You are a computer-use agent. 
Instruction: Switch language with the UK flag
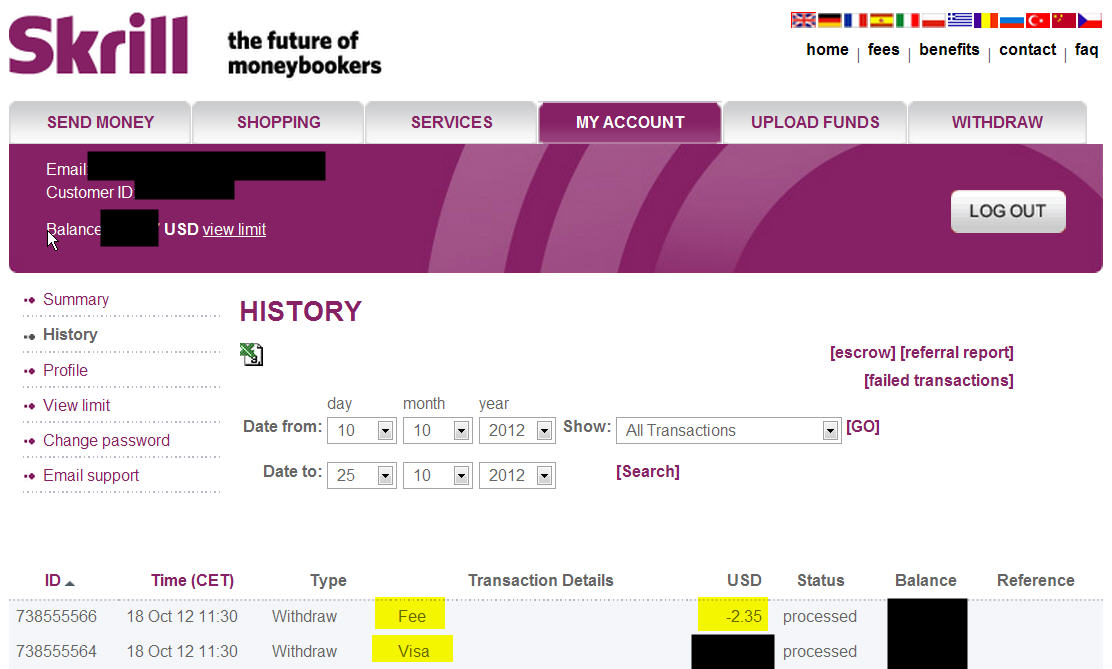803,20
